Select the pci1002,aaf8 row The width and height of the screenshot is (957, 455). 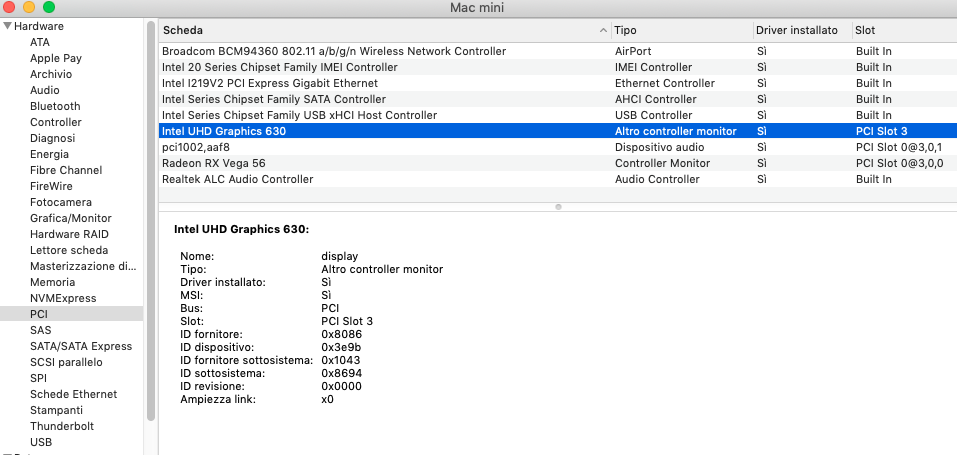[558, 147]
